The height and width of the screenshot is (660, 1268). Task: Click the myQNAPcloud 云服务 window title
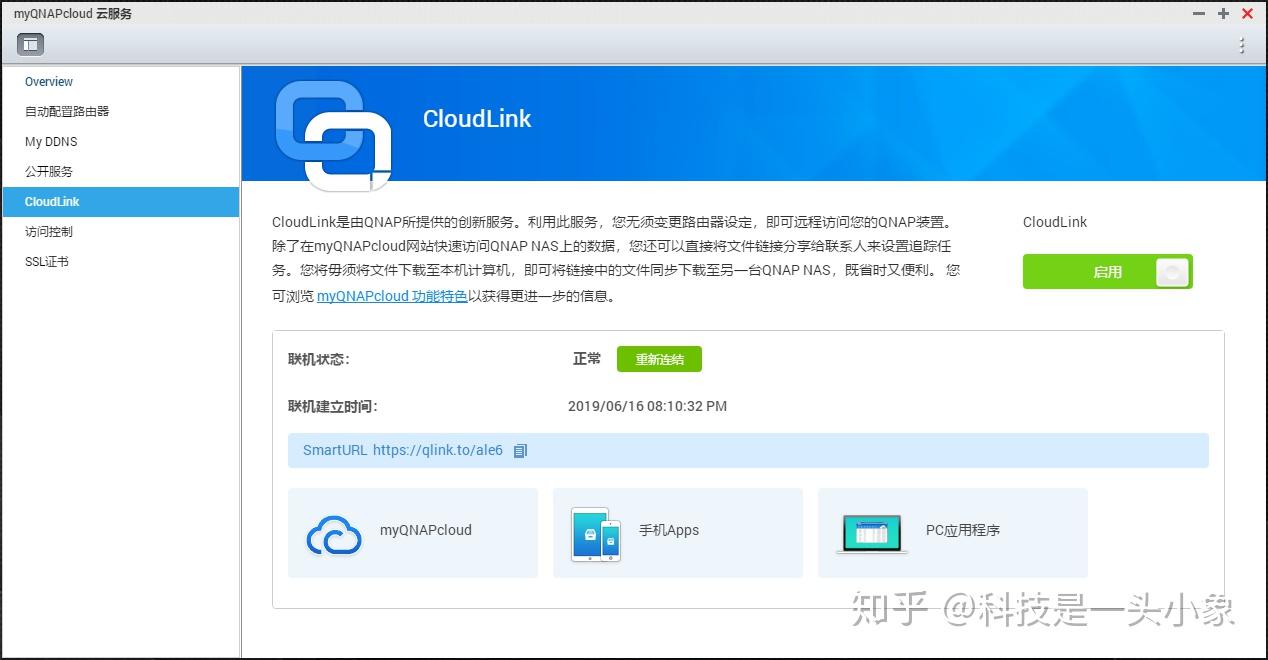click(73, 14)
